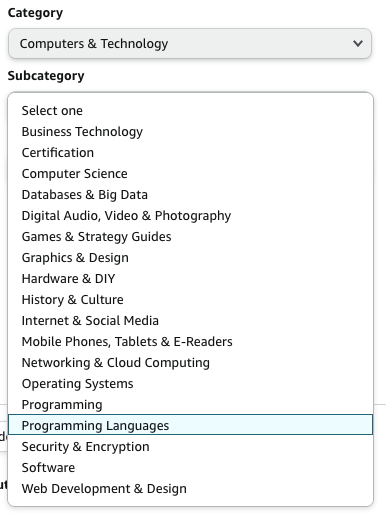Viewport: 386px width, 515px height.
Task: Select Digital Audio, Video & Photography
Action: (x=190, y=216)
